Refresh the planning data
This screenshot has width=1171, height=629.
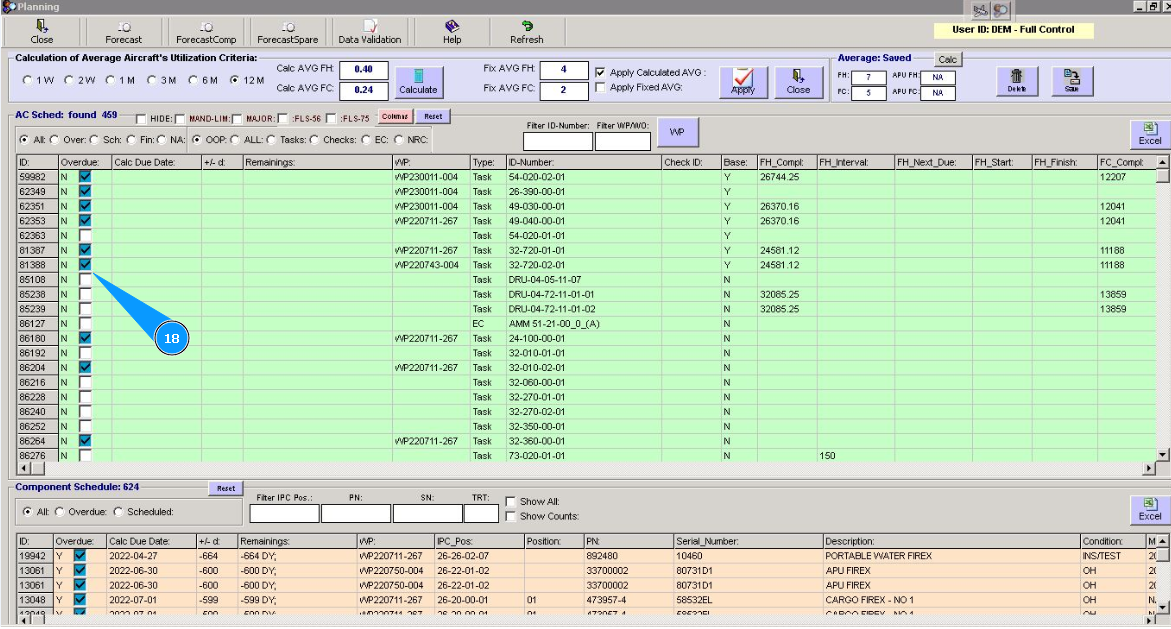(x=526, y=32)
